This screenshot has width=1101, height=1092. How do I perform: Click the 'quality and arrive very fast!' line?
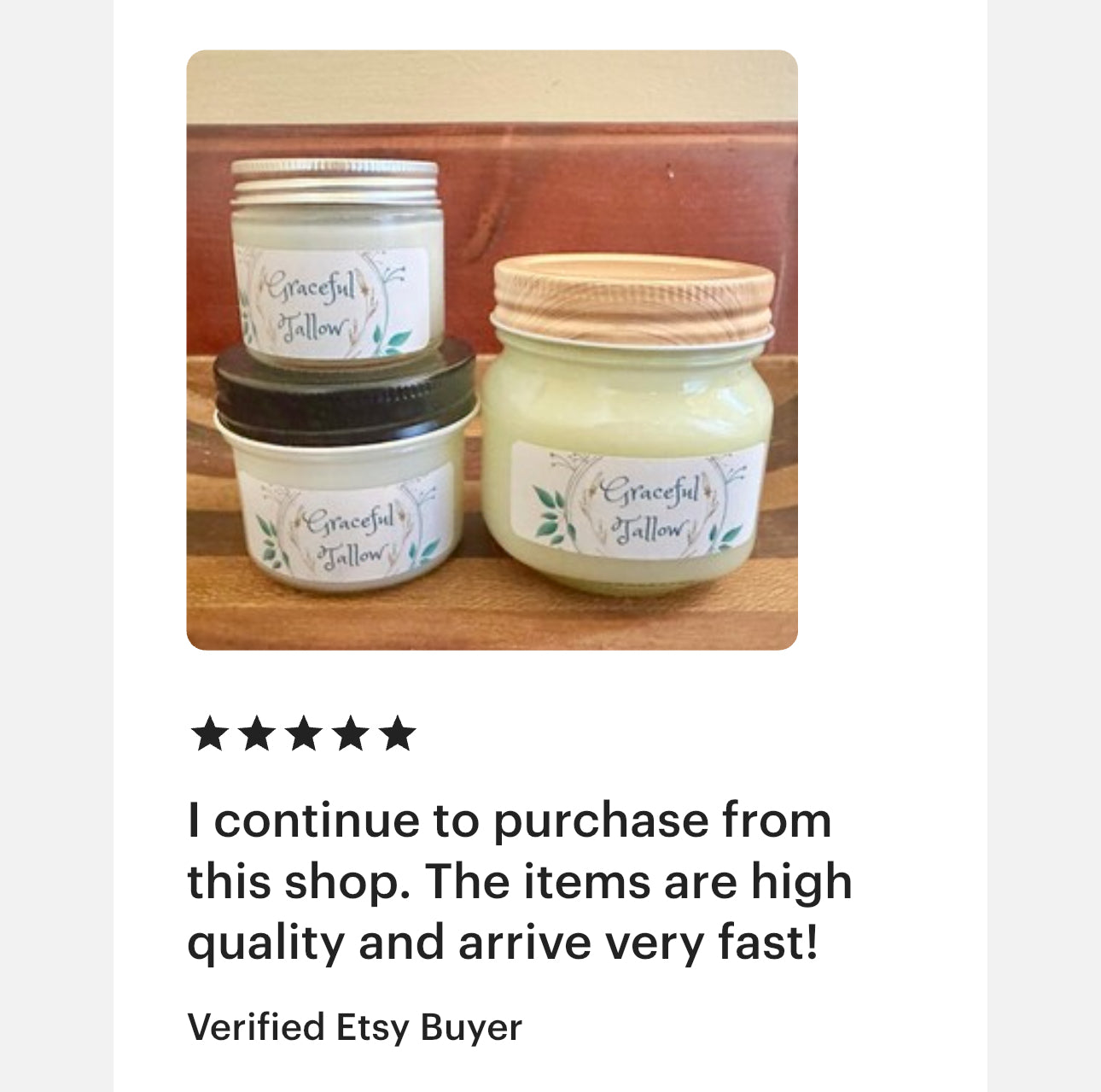point(503,943)
